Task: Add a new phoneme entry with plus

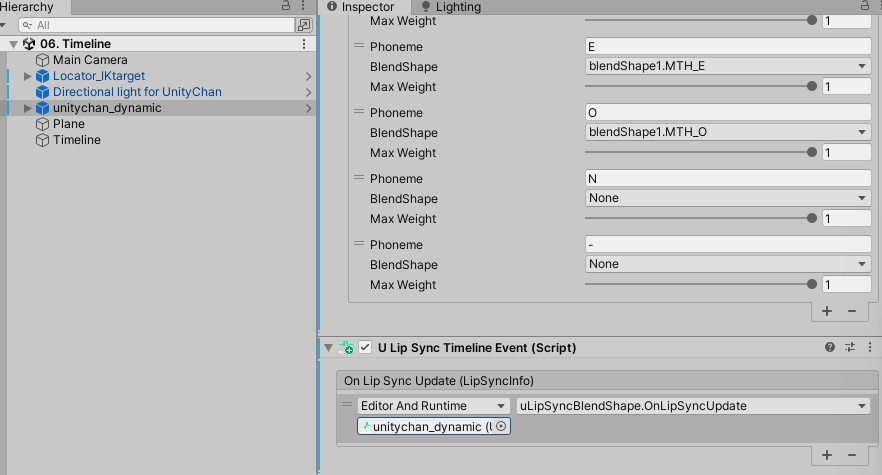Action: pyautogui.click(x=827, y=311)
